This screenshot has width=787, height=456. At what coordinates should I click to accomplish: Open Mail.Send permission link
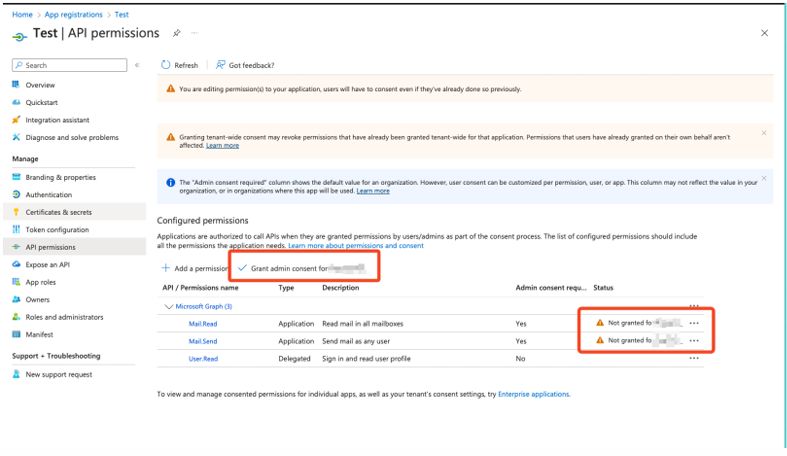pyautogui.click(x=203, y=341)
